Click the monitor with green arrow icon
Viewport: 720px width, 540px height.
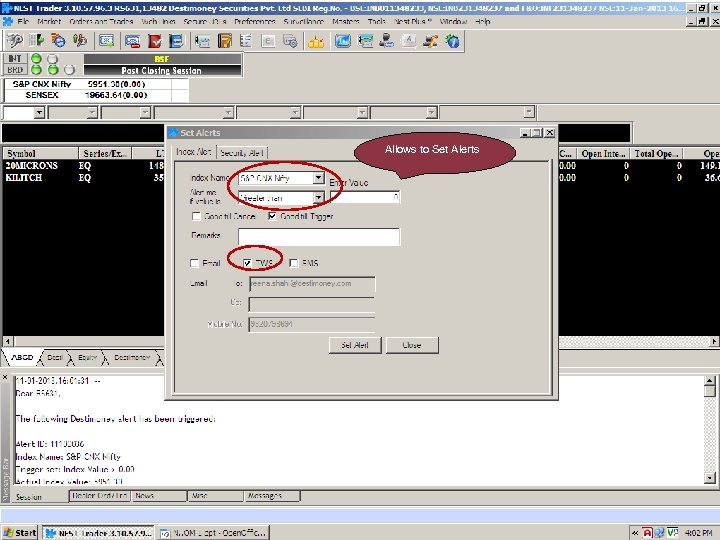[107, 41]
